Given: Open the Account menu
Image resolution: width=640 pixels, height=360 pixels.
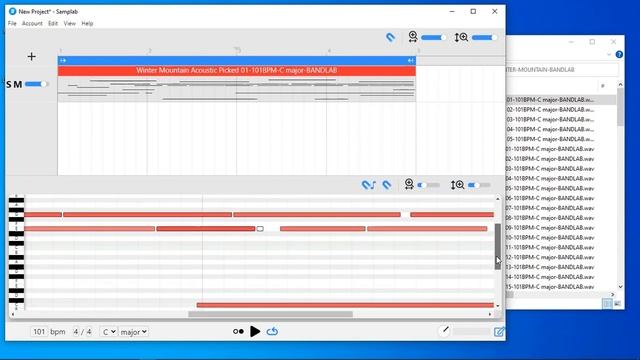Looking at the screenshot, I should [x=32, y=23].
